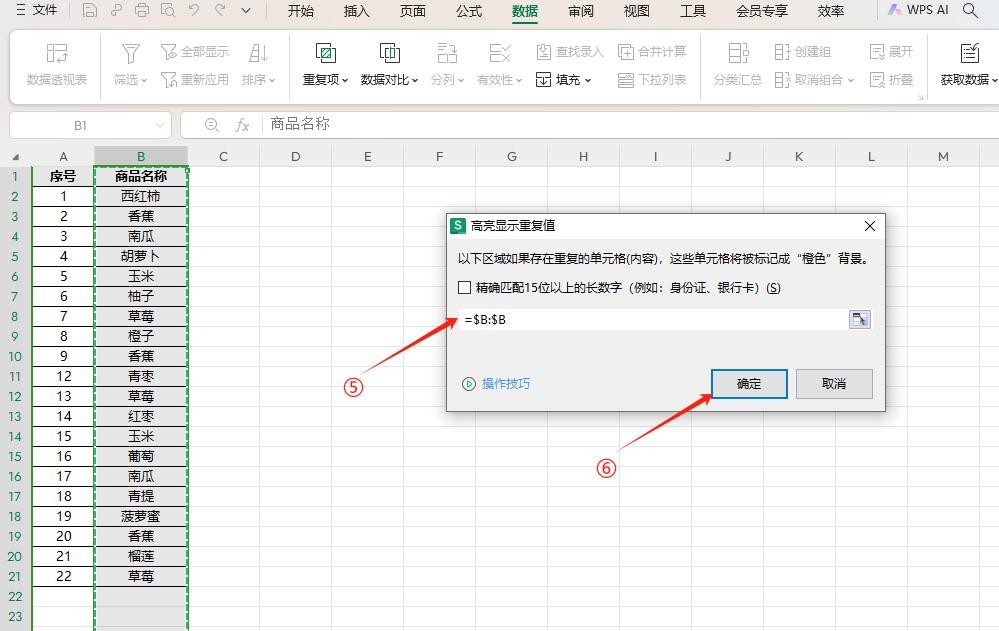This screenshot has height=631, width=999.
Task: Click the fx insert function icon
Action: [242, 125]
